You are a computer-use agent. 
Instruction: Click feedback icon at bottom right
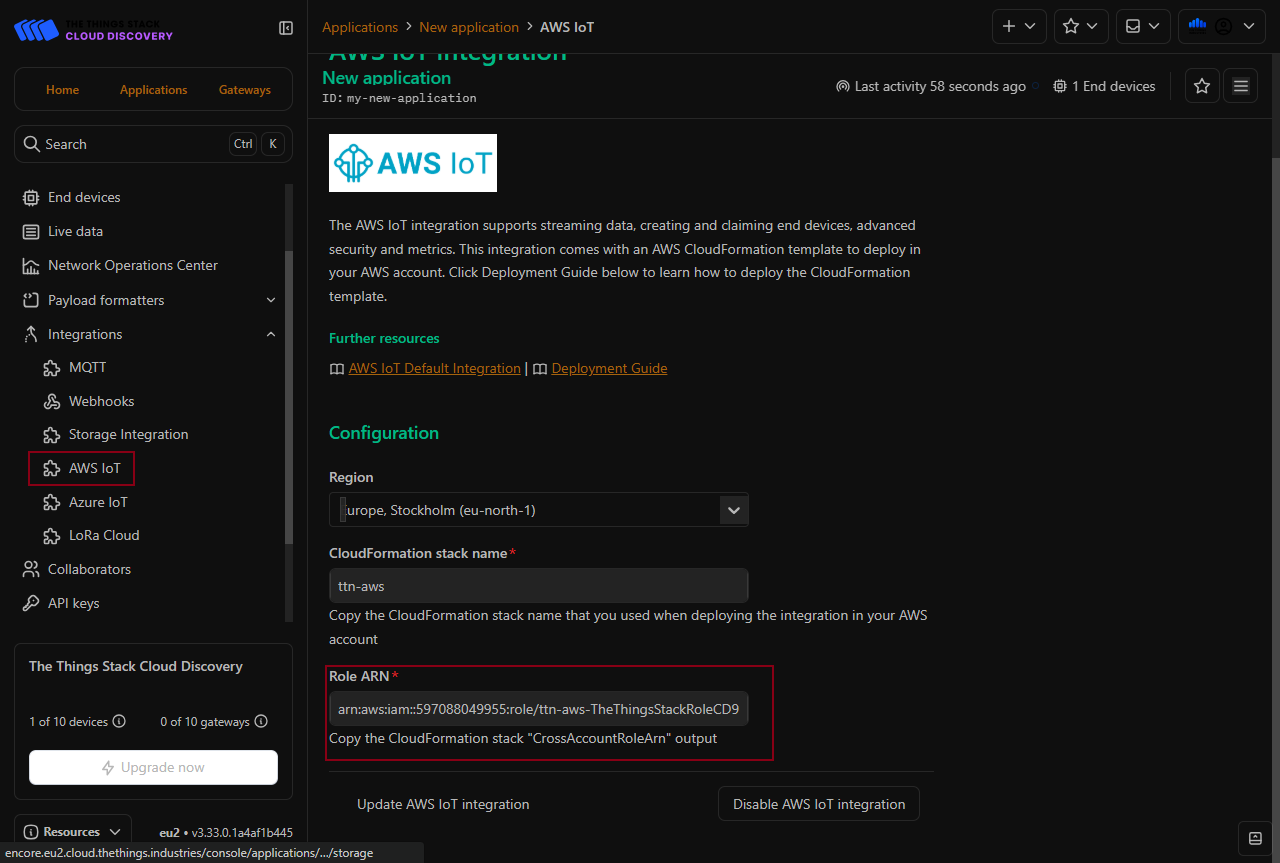tap(1254, 838)
